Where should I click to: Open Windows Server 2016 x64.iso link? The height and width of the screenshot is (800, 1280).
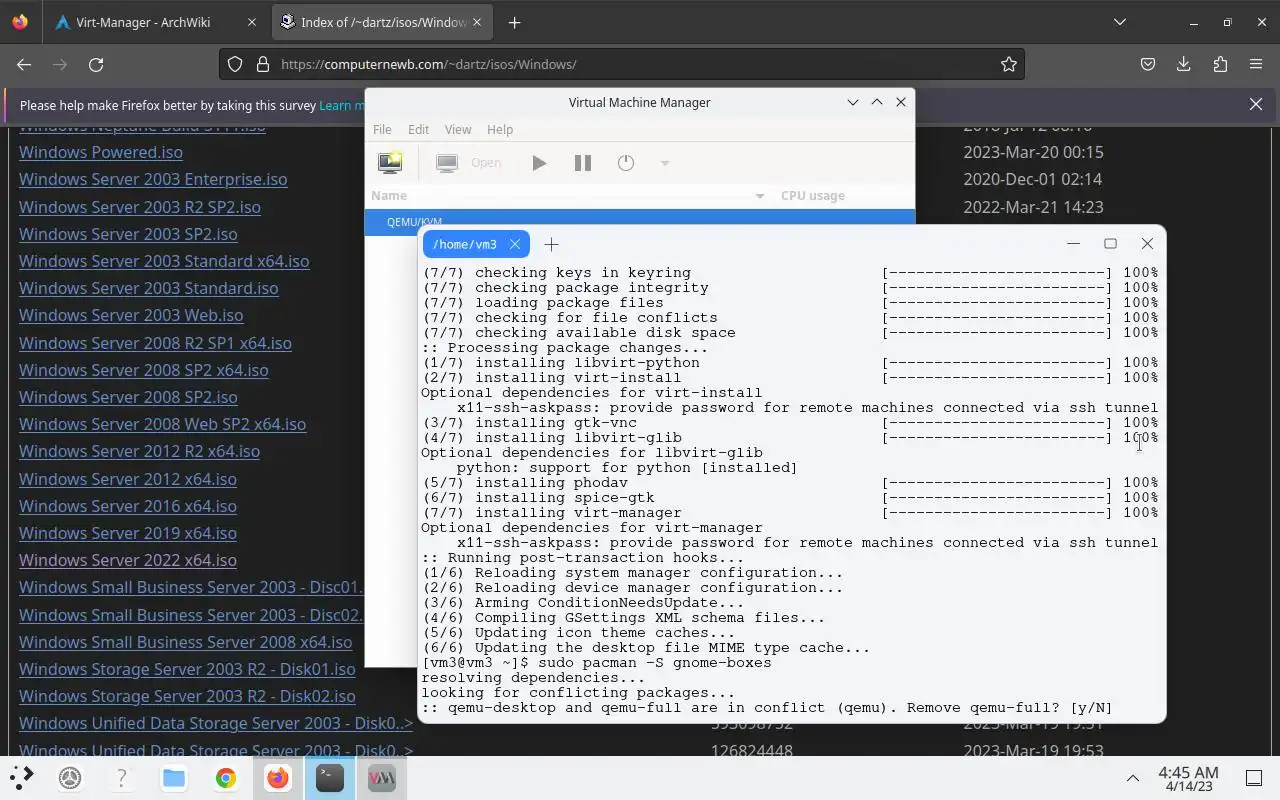coord(128,506)
